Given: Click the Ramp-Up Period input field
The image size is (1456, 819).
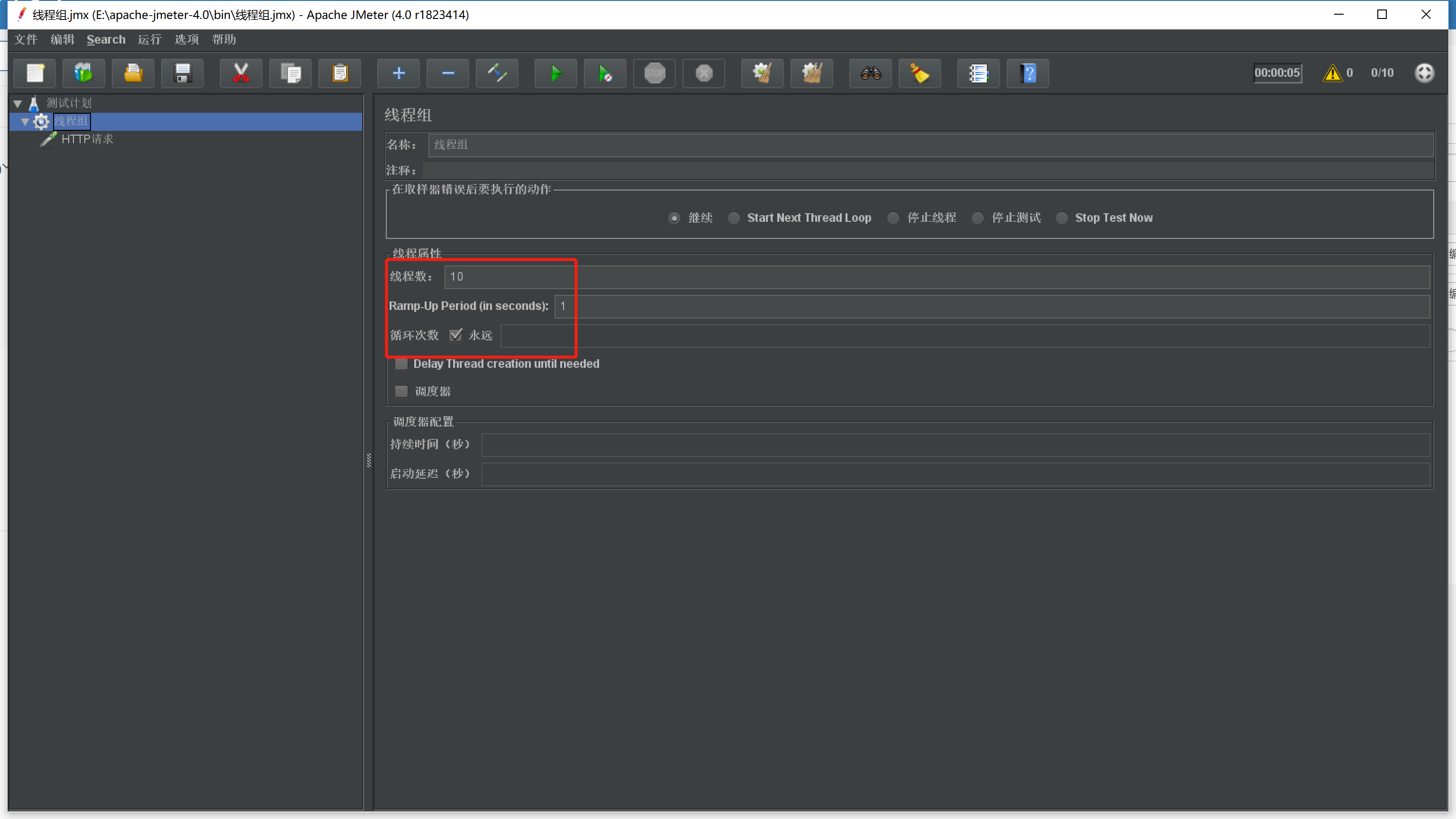Looking at the screenshot, I should coord(992,306).
